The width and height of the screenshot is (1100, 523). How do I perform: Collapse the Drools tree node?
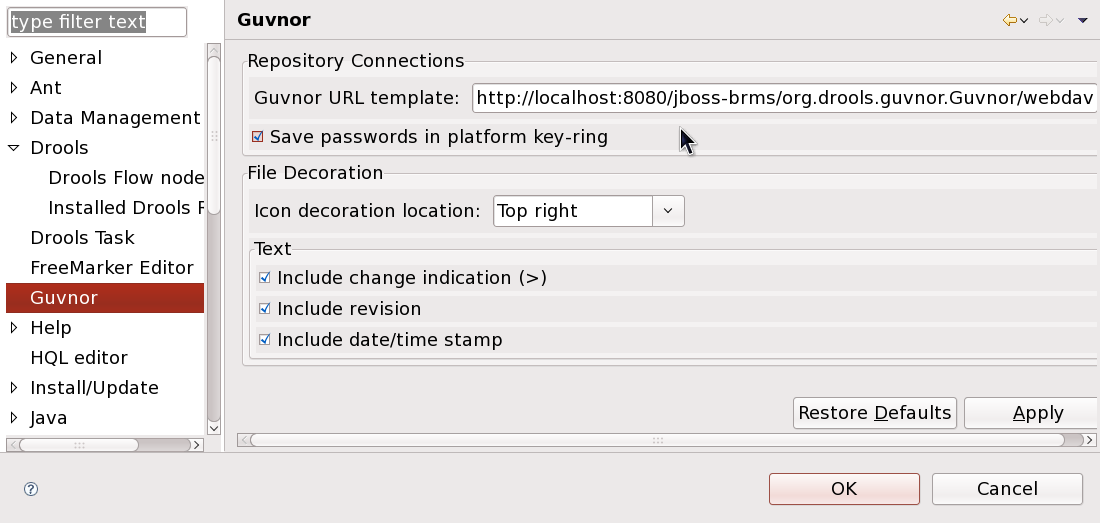coord(14,148)
